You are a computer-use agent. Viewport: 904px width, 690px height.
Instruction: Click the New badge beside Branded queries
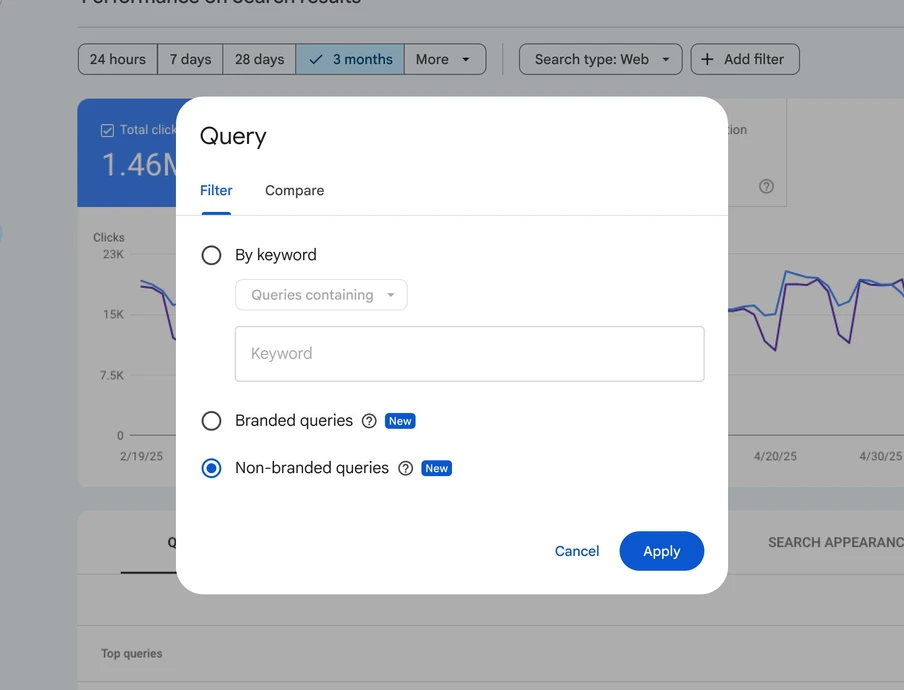(x=400, y=421)
